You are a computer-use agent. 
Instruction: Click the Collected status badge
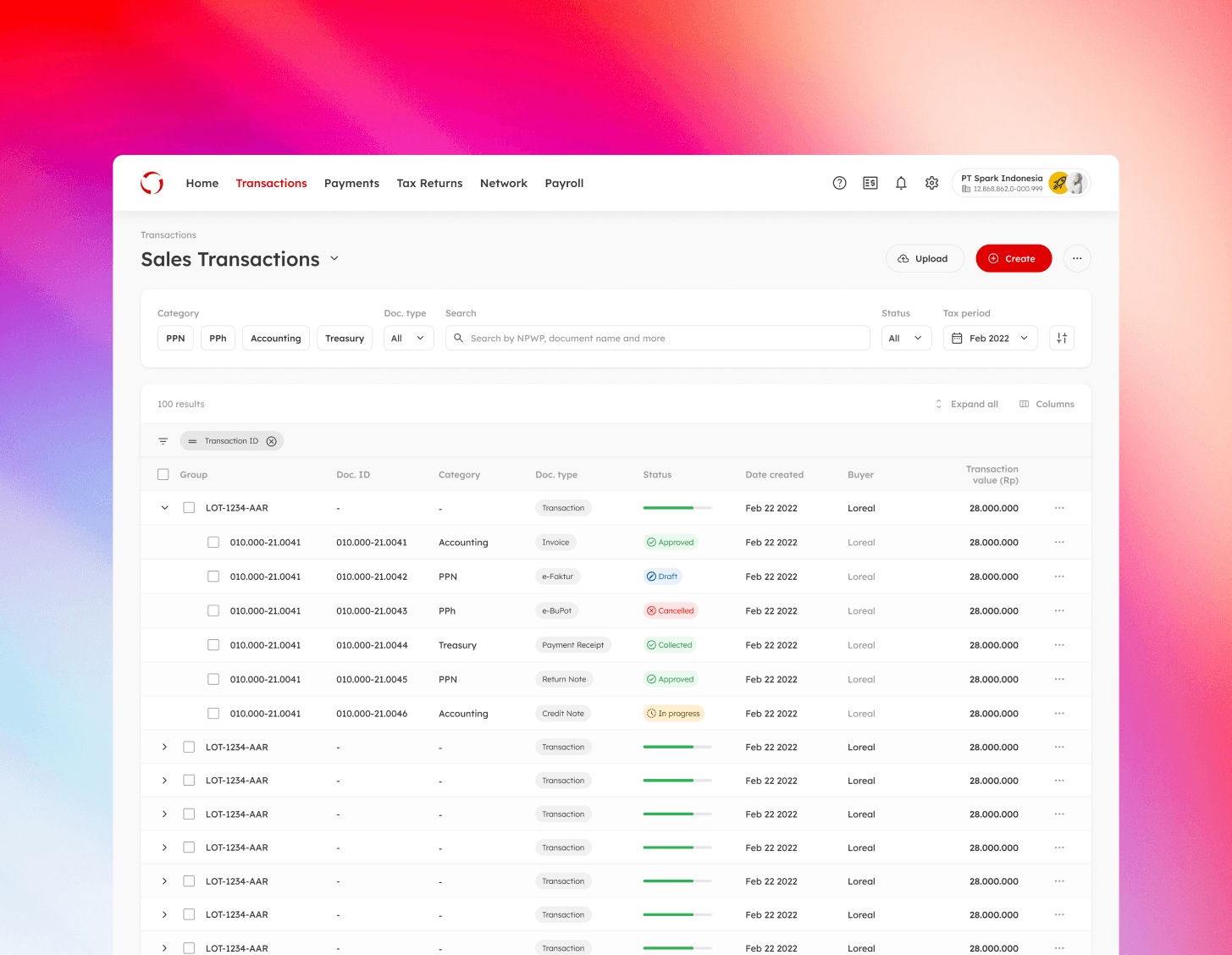tap(670, 645)
